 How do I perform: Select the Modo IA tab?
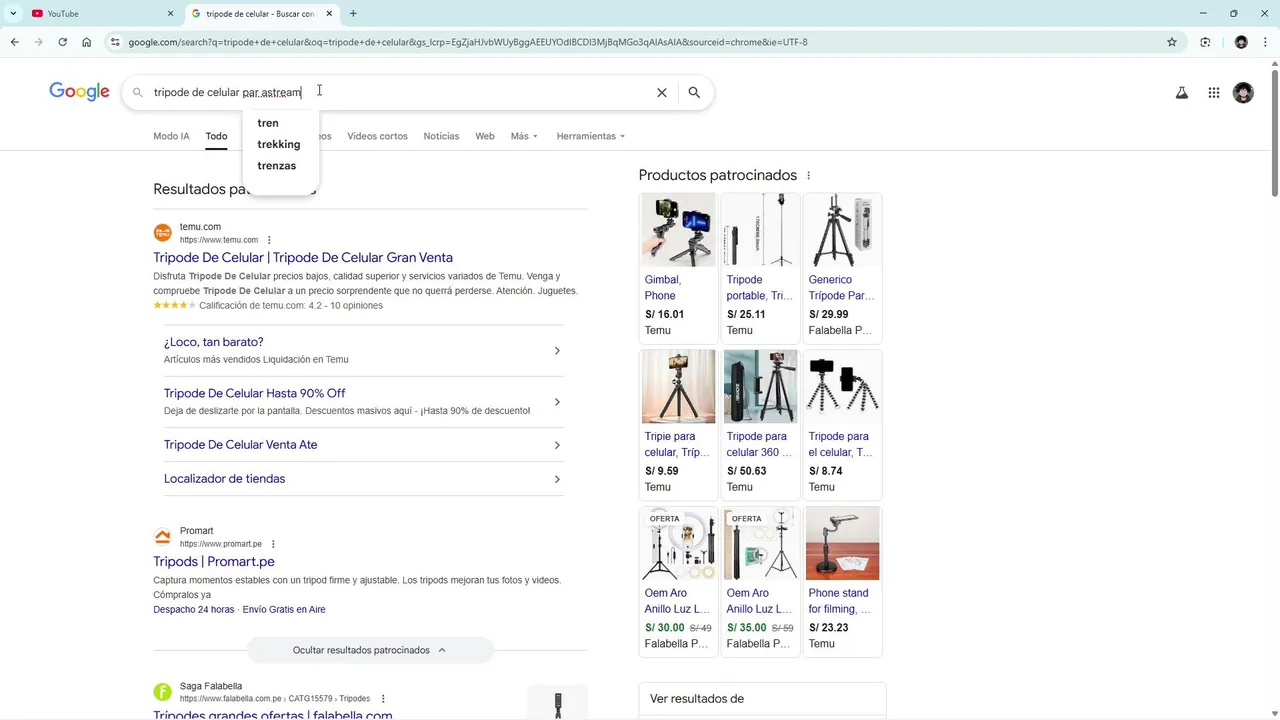[171, 136]
